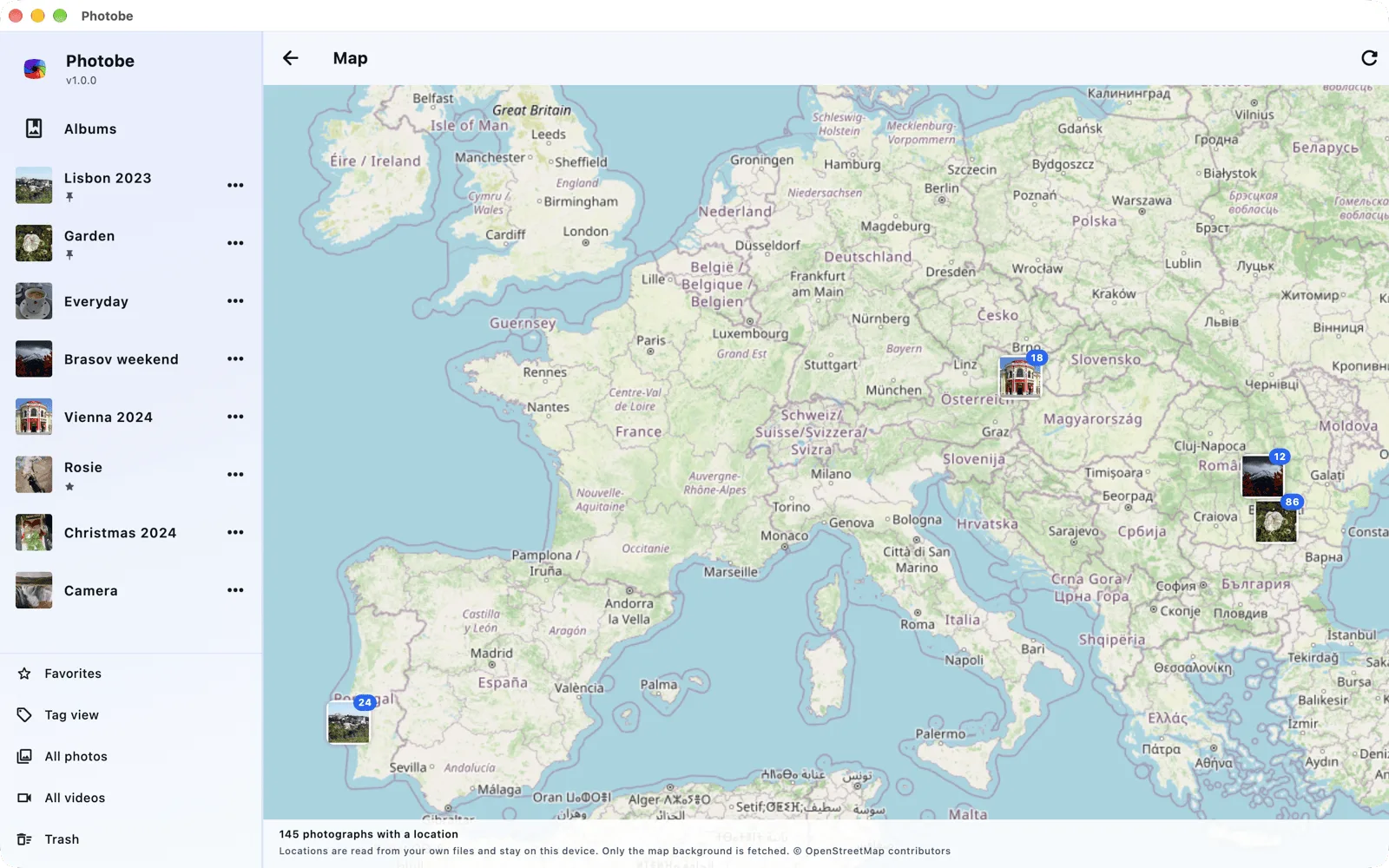
Task: Open the 86-photo cluster on the map
Action: 1276,521
